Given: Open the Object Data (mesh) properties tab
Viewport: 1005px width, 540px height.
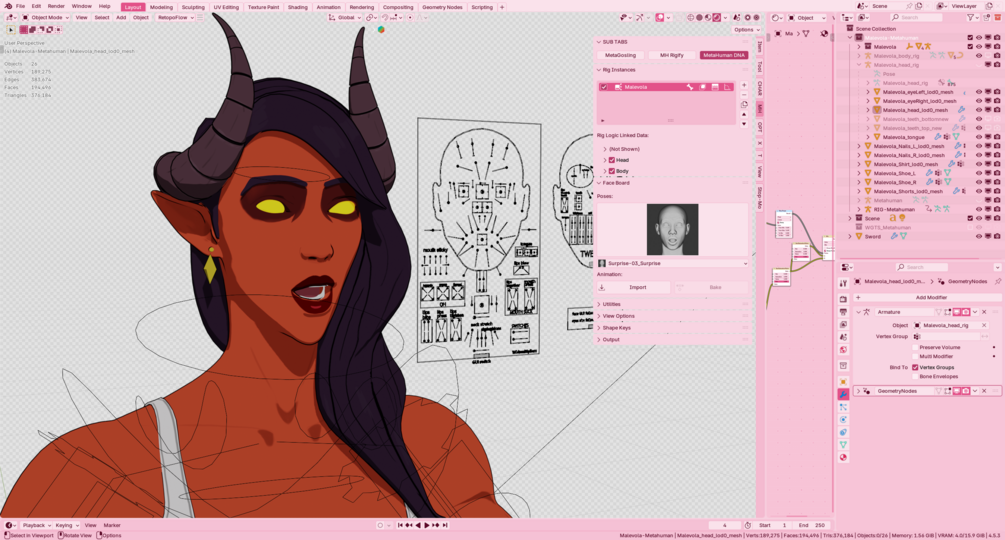Looking at the screenshot, I should point(843,445).
